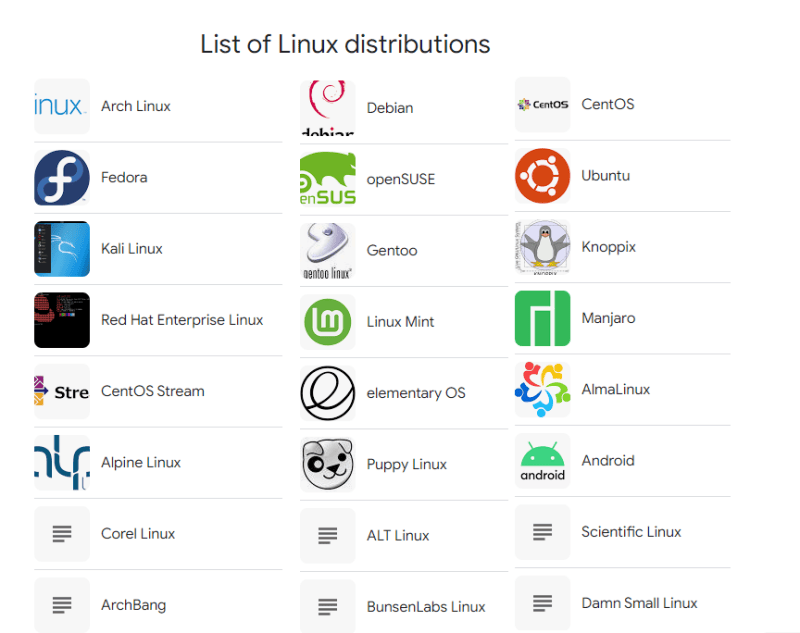Open the Alpine Linux label
This screenshot has height=633, width=800.
pyautogui.click(x=141, y=463)
